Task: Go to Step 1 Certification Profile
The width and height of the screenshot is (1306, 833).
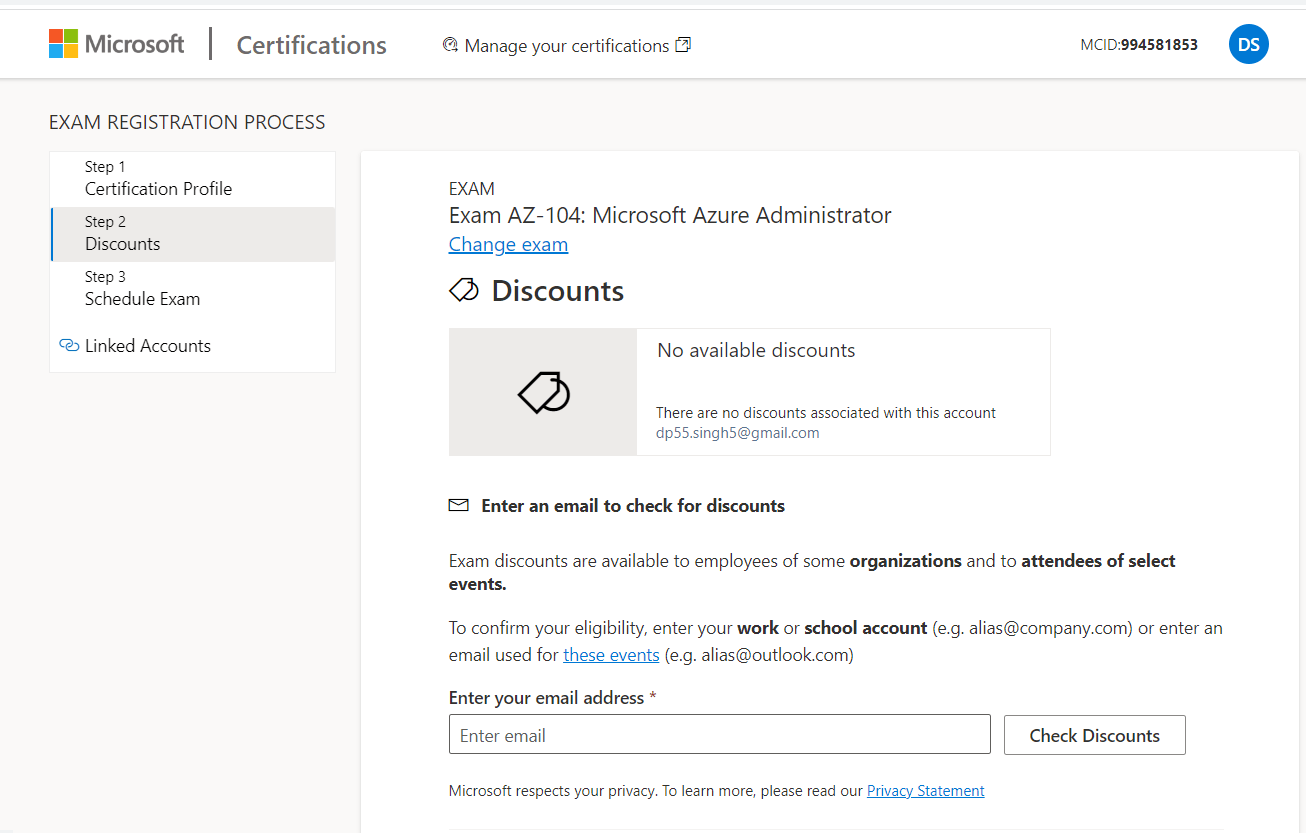Action: (193, 179)
